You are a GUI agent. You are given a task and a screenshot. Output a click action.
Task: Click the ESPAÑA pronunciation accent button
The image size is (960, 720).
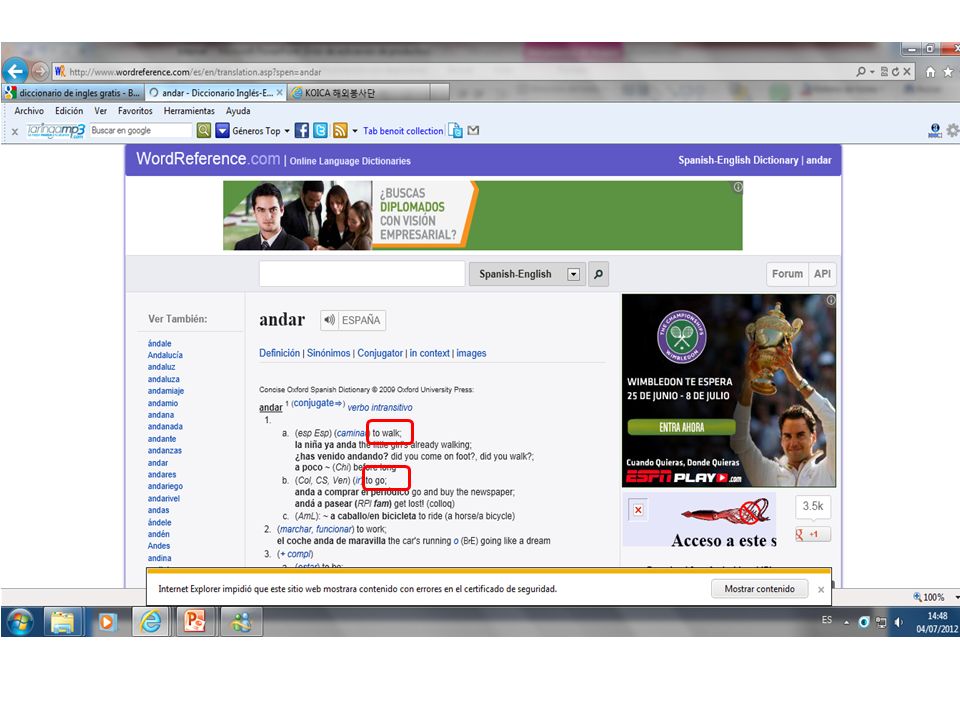[x=361, y=320]
